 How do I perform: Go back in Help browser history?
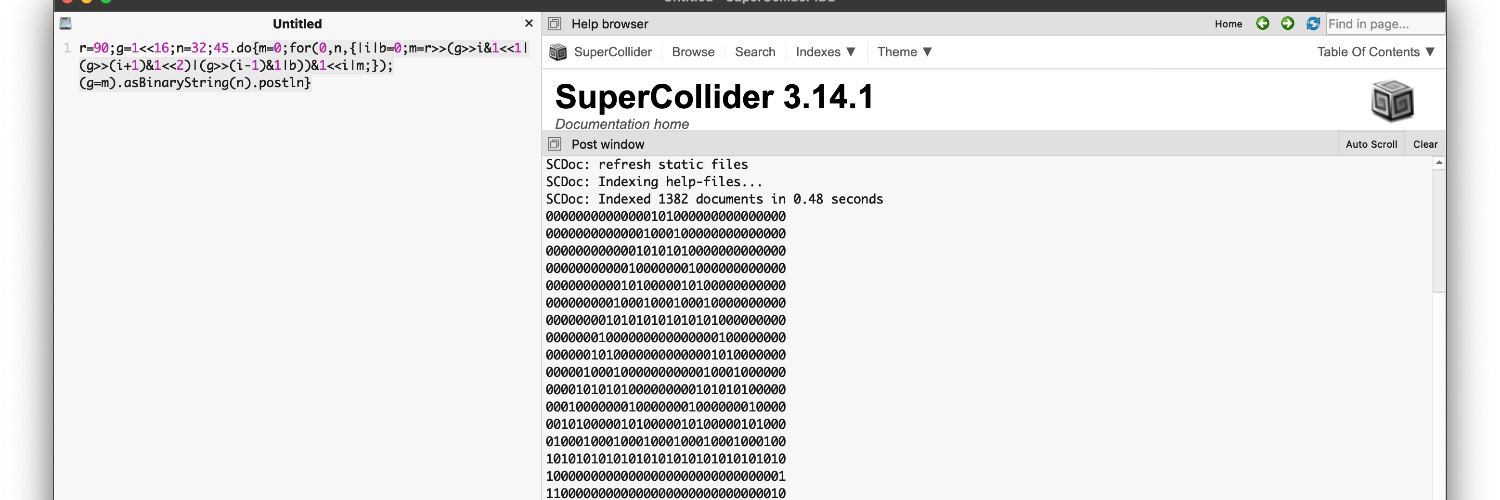pos(1263,24)
